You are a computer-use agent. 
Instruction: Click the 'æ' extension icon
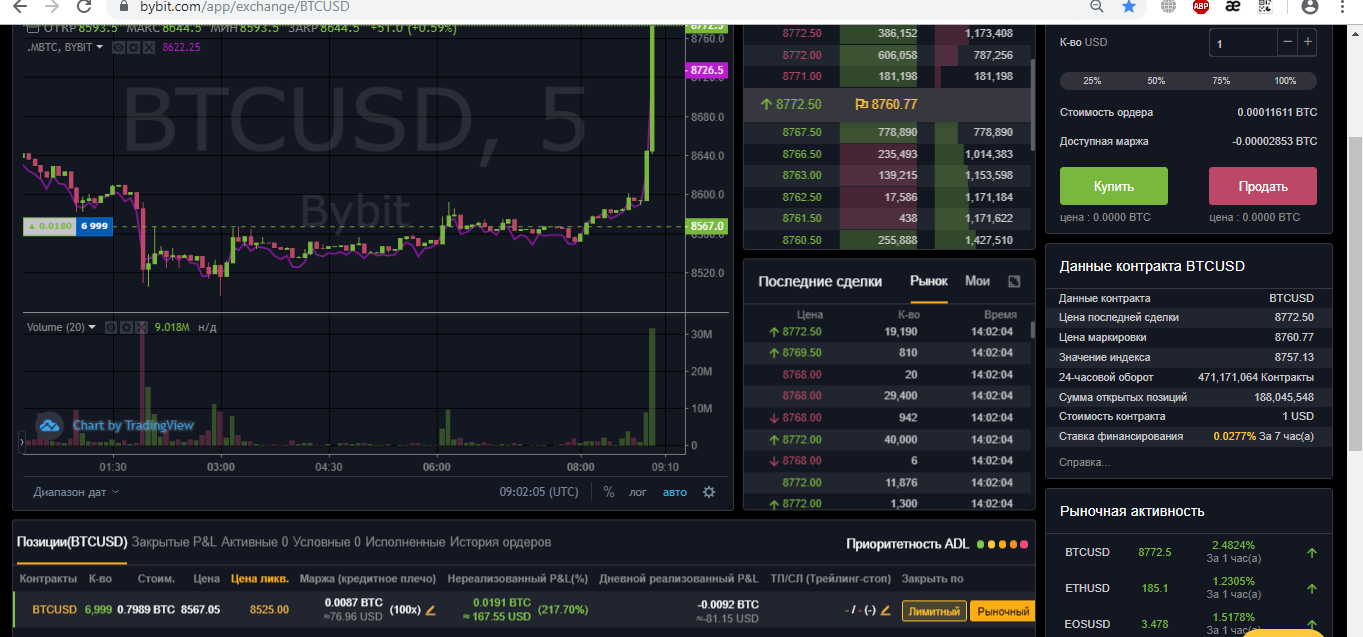(1233, 7)
